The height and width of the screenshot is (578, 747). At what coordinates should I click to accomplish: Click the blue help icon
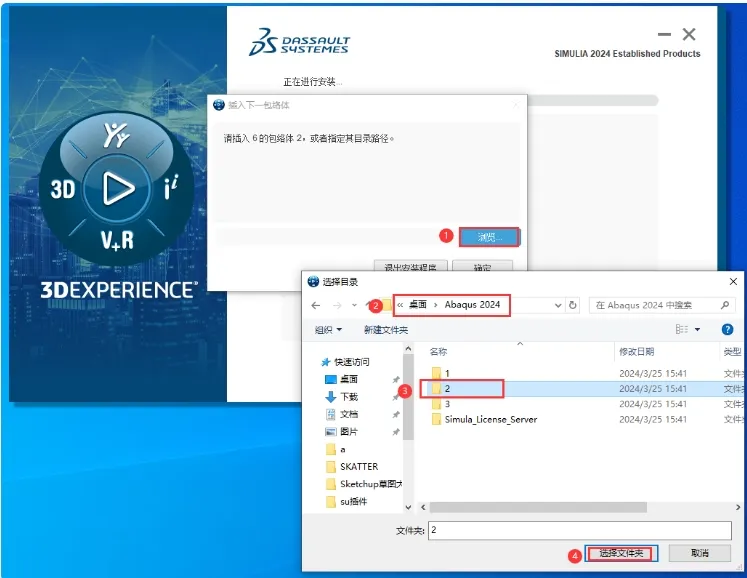pos(727,329)
